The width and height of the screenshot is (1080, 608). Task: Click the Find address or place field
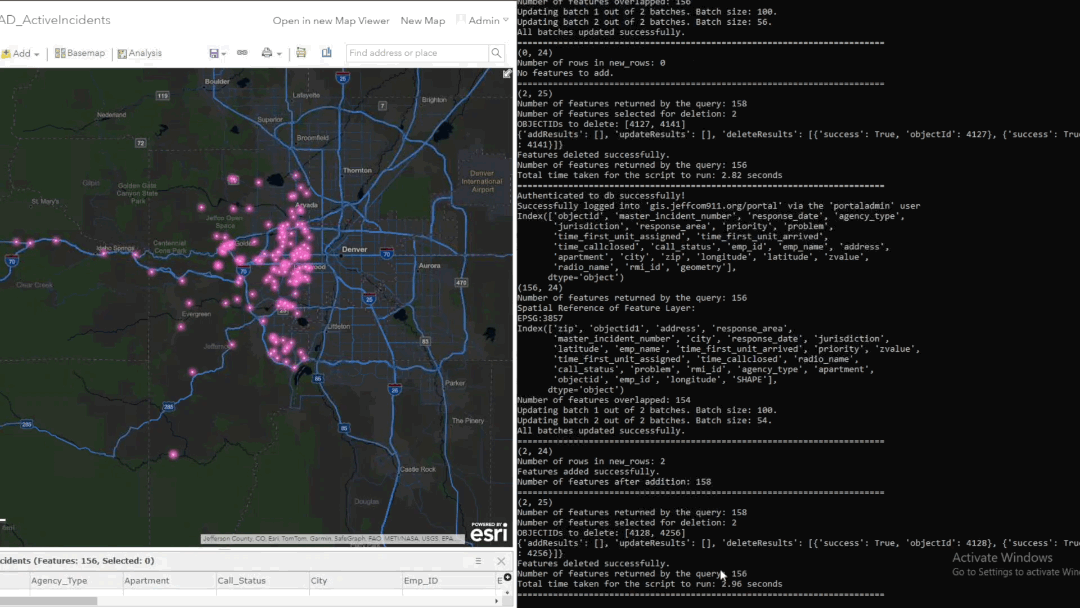coord(416,53)
